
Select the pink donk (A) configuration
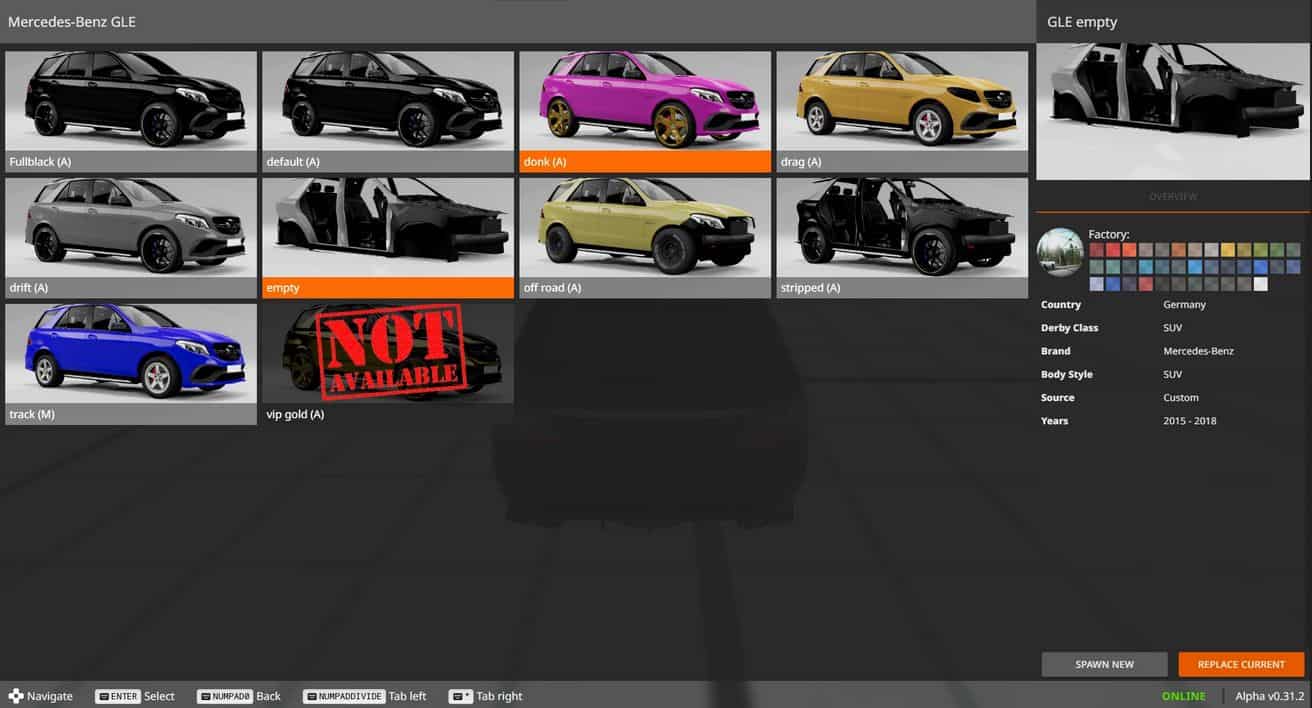click(645, 111)
